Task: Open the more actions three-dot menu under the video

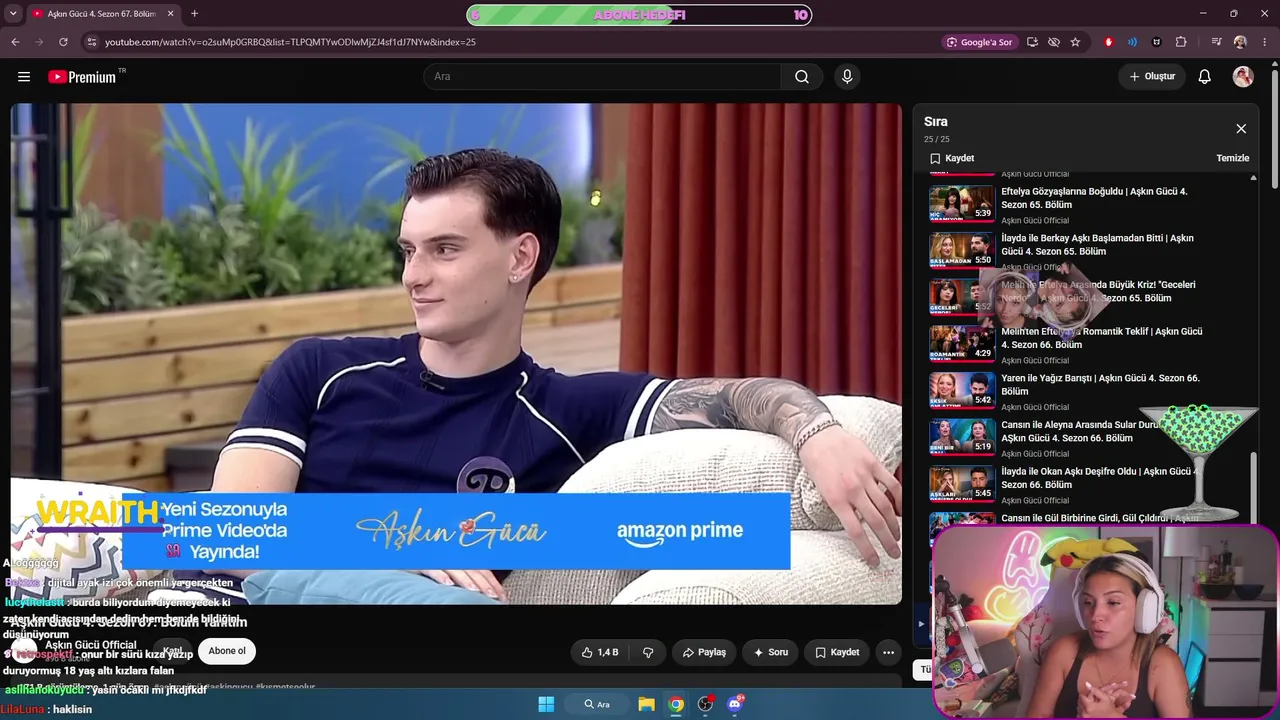Action: [888, 652]
